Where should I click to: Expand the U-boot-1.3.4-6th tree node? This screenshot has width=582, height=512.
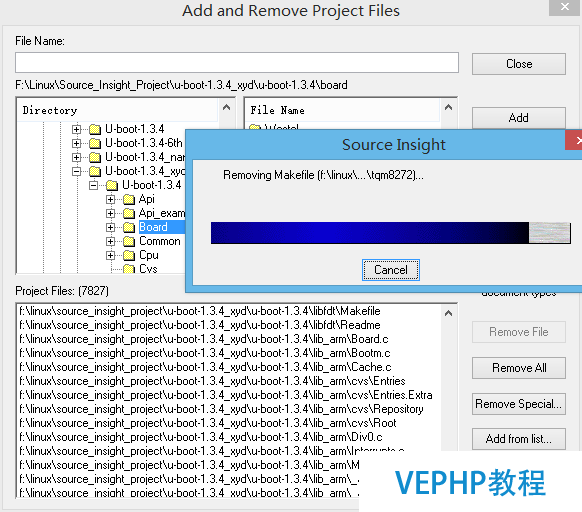pos(76,143)
